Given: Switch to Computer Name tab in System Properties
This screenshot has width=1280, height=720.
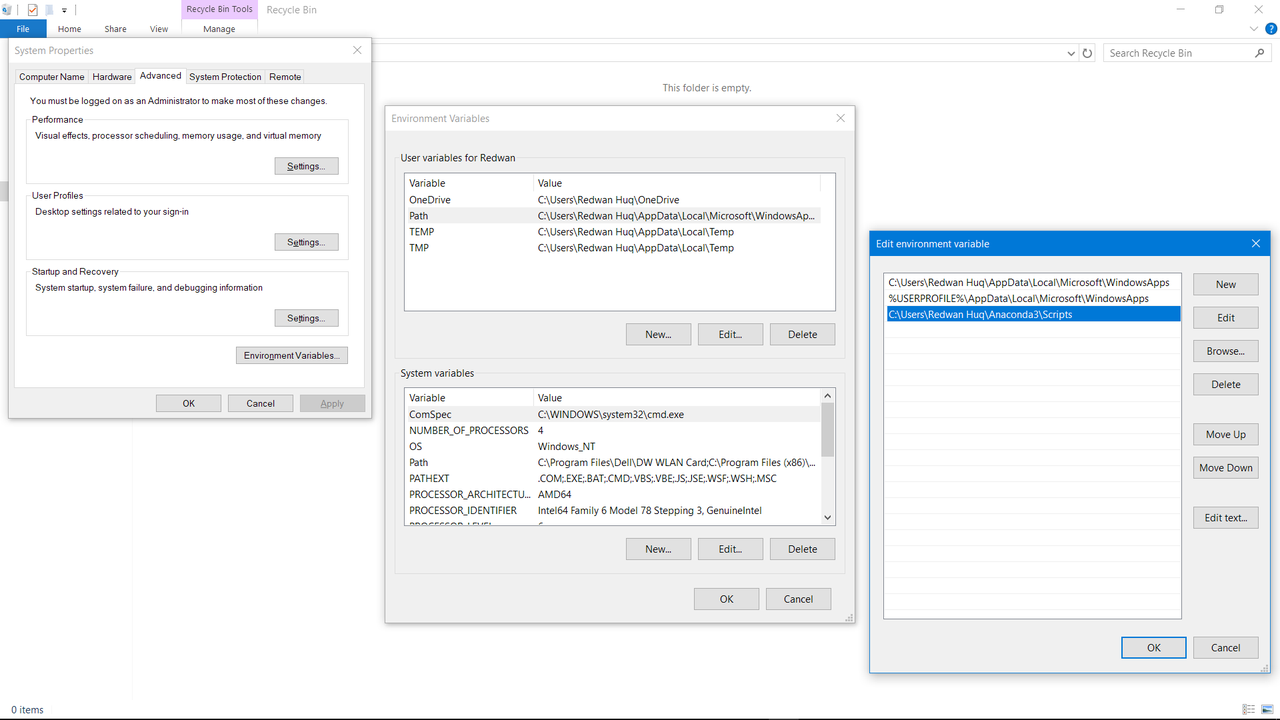Looking at the screenshot, I should click(x=52, y=77).
